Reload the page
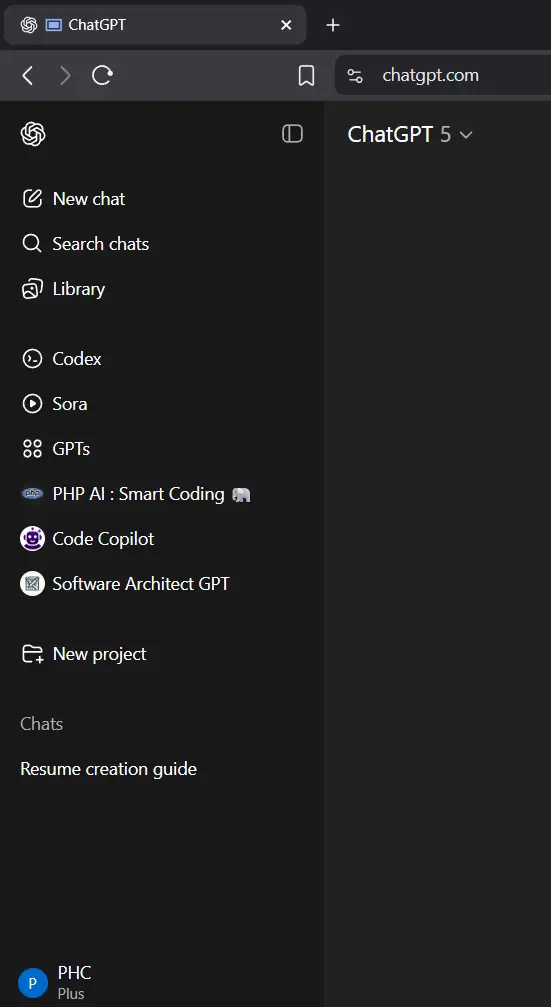 click(x=101, y=76)
